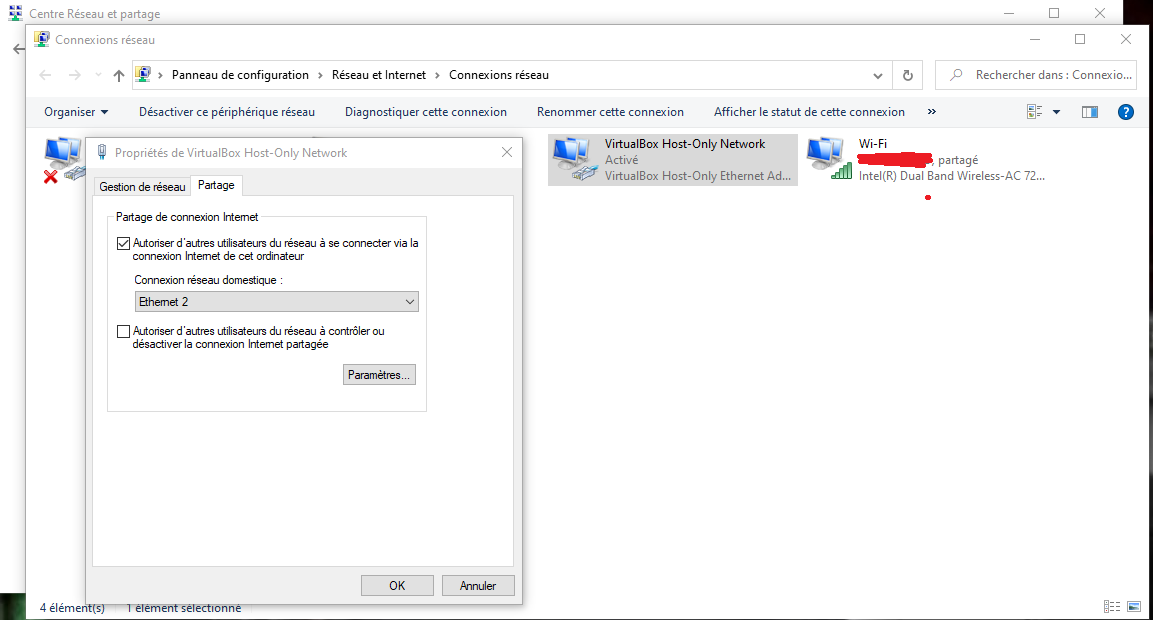Go back using Connexions réseau navigation arrow
1153x620 pixels.
pos(46,75)
